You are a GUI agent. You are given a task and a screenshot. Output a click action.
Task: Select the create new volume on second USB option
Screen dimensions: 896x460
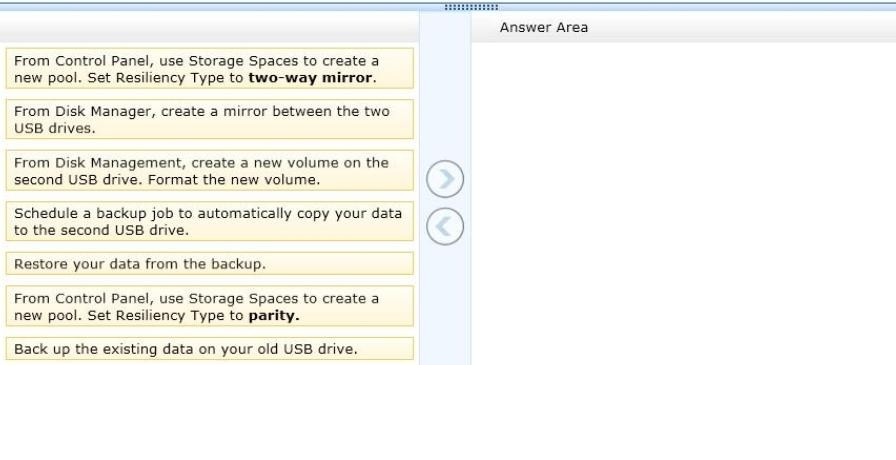pyautogui.click(x=210, y=170)
